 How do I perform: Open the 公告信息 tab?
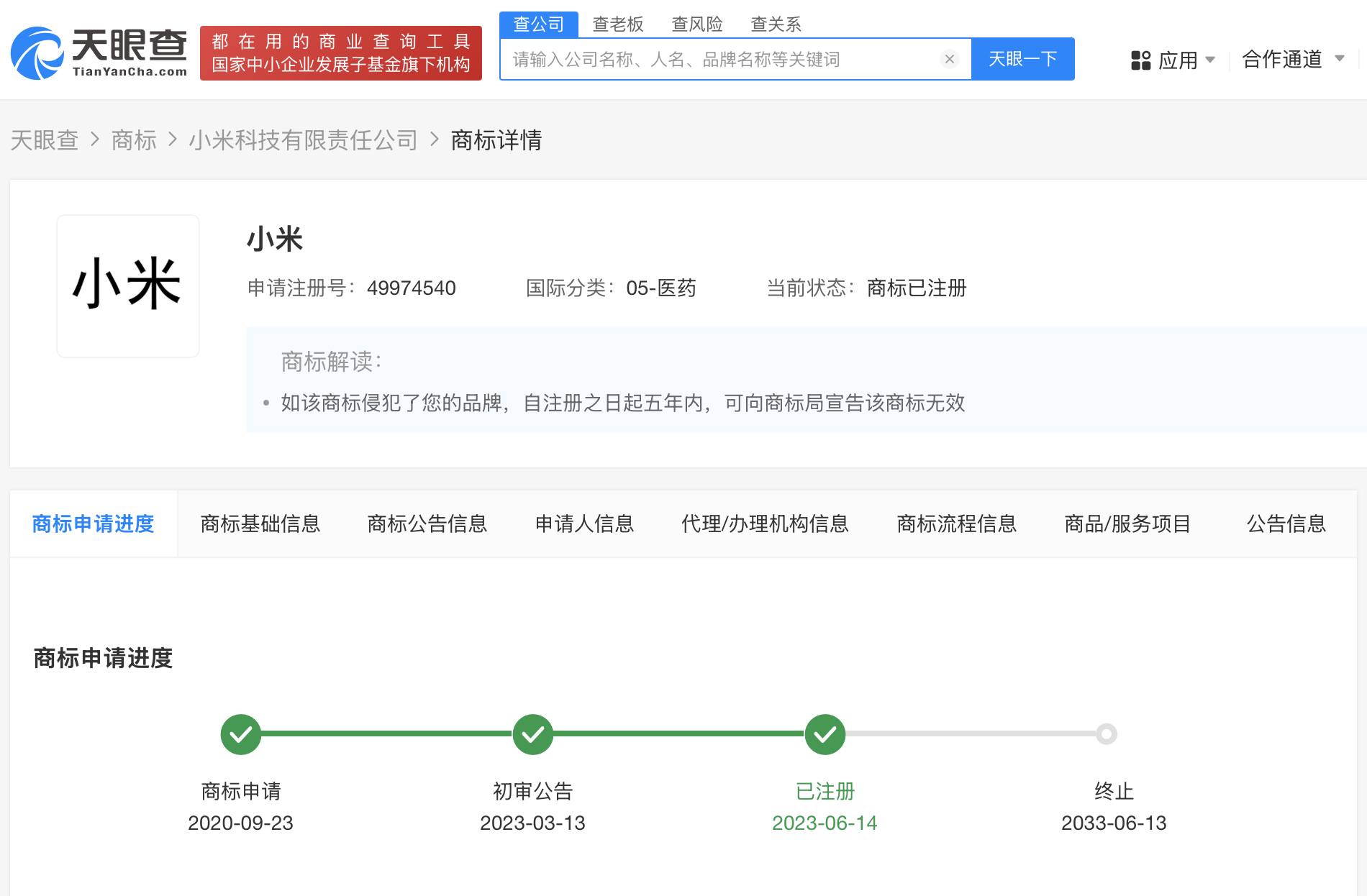click(x=1285, y=524)
